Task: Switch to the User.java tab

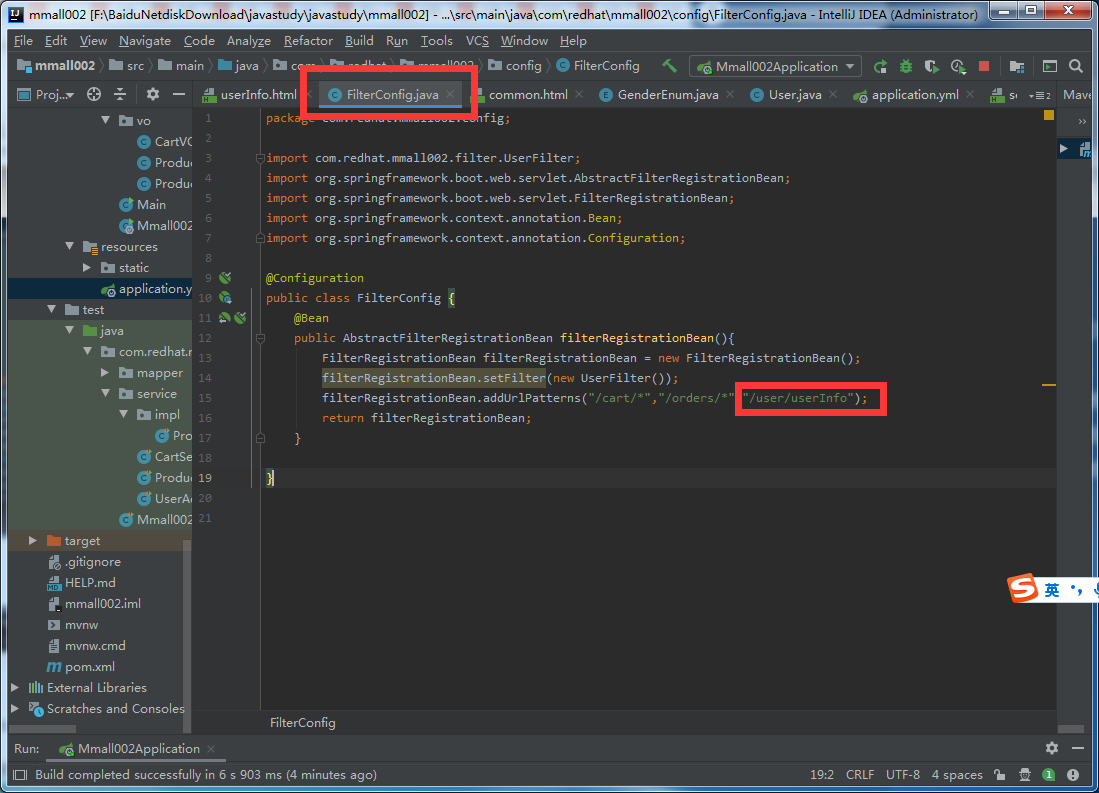Action: pos(794,95)
